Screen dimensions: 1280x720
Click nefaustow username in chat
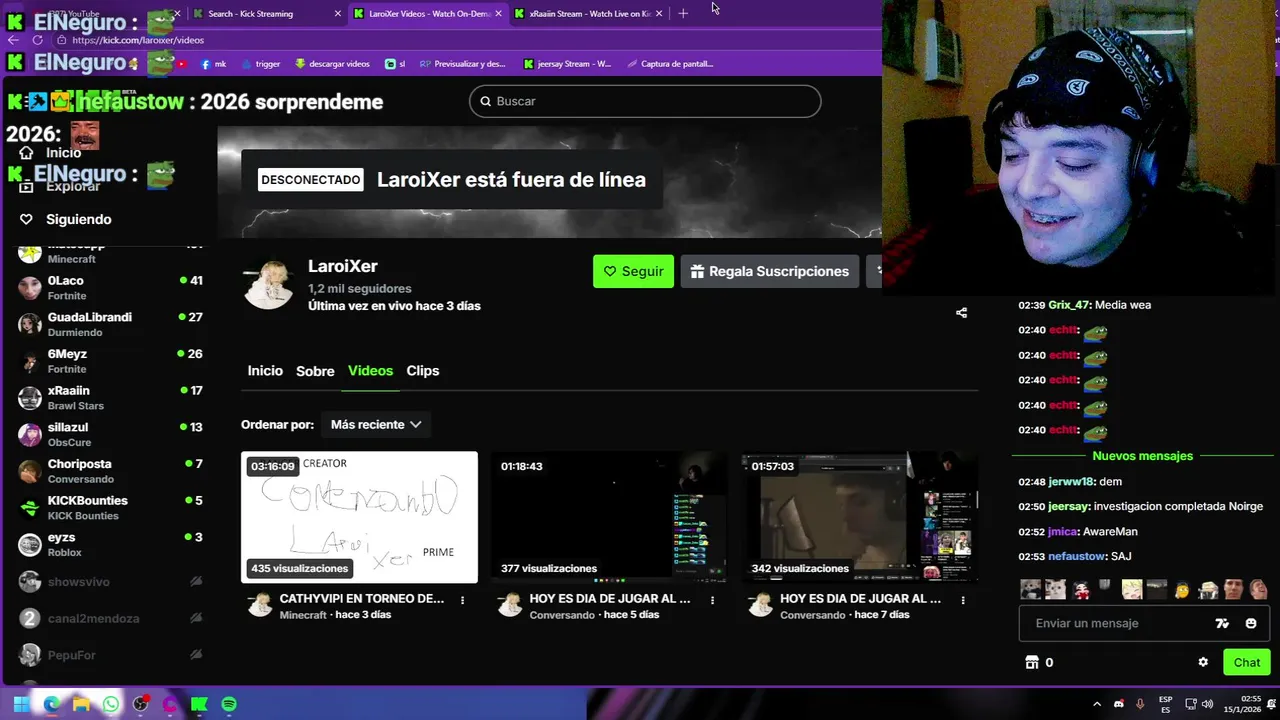(x=1077, y=556)
